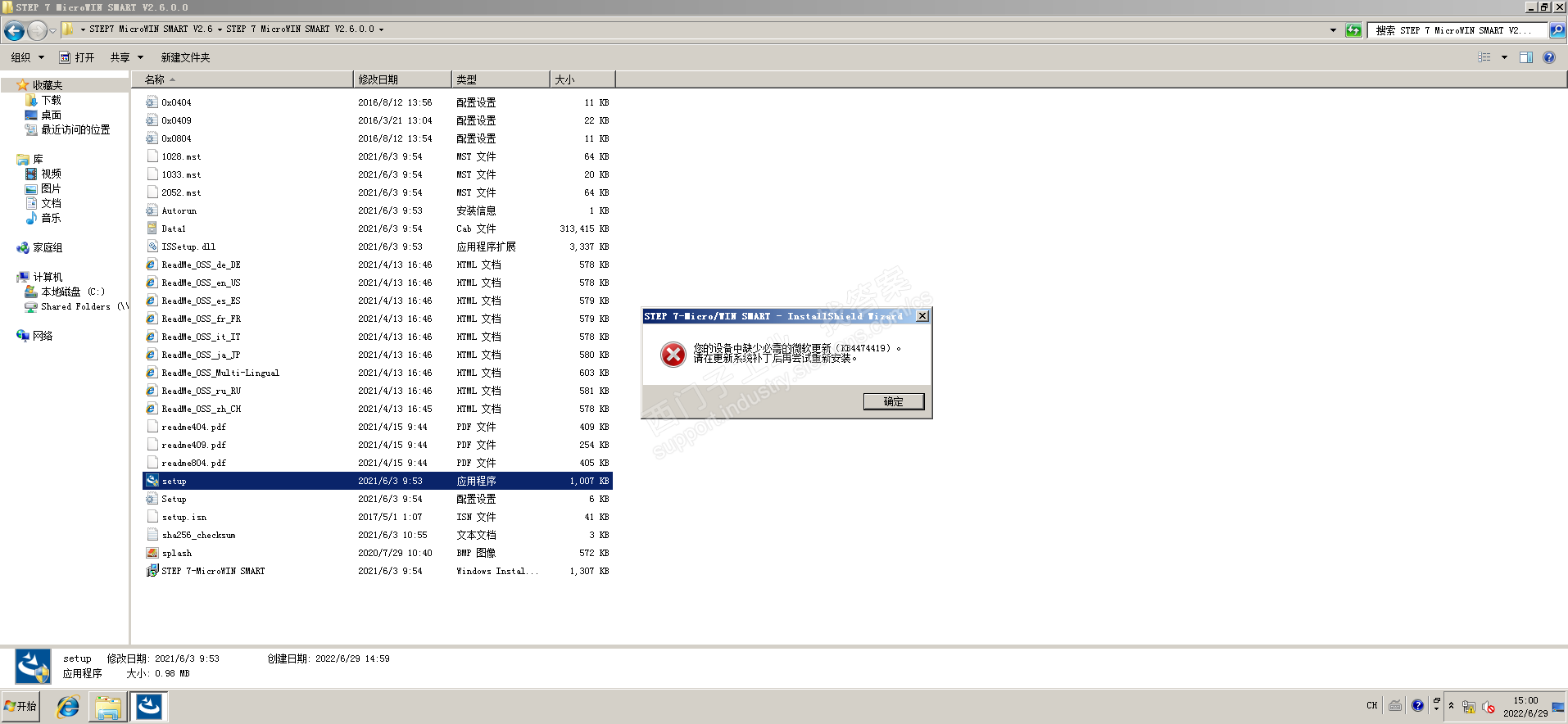1568x724 pixels.
Task: Click the Back navigation arrow
Action: 14,31
